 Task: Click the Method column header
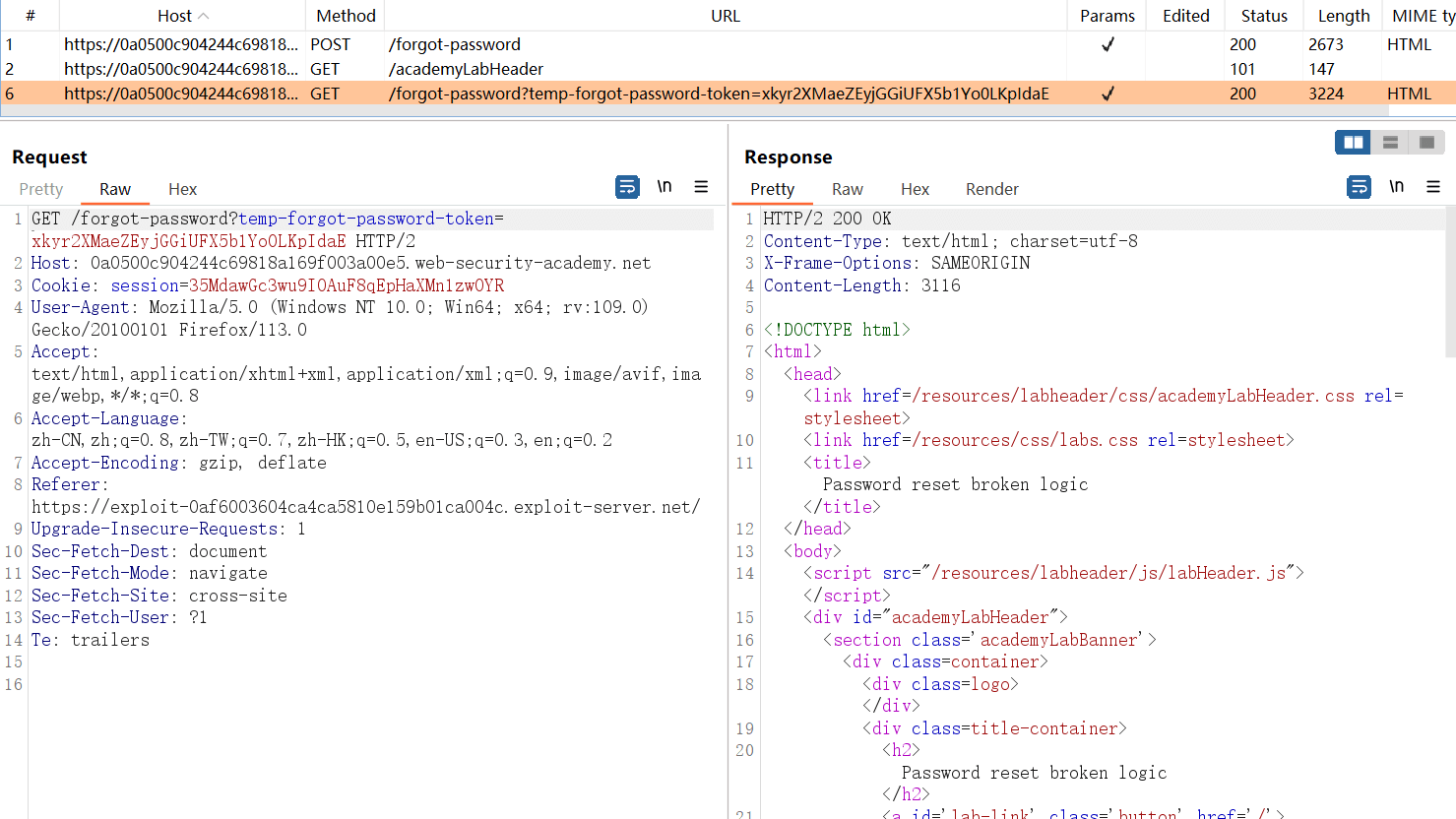(346, 16)
